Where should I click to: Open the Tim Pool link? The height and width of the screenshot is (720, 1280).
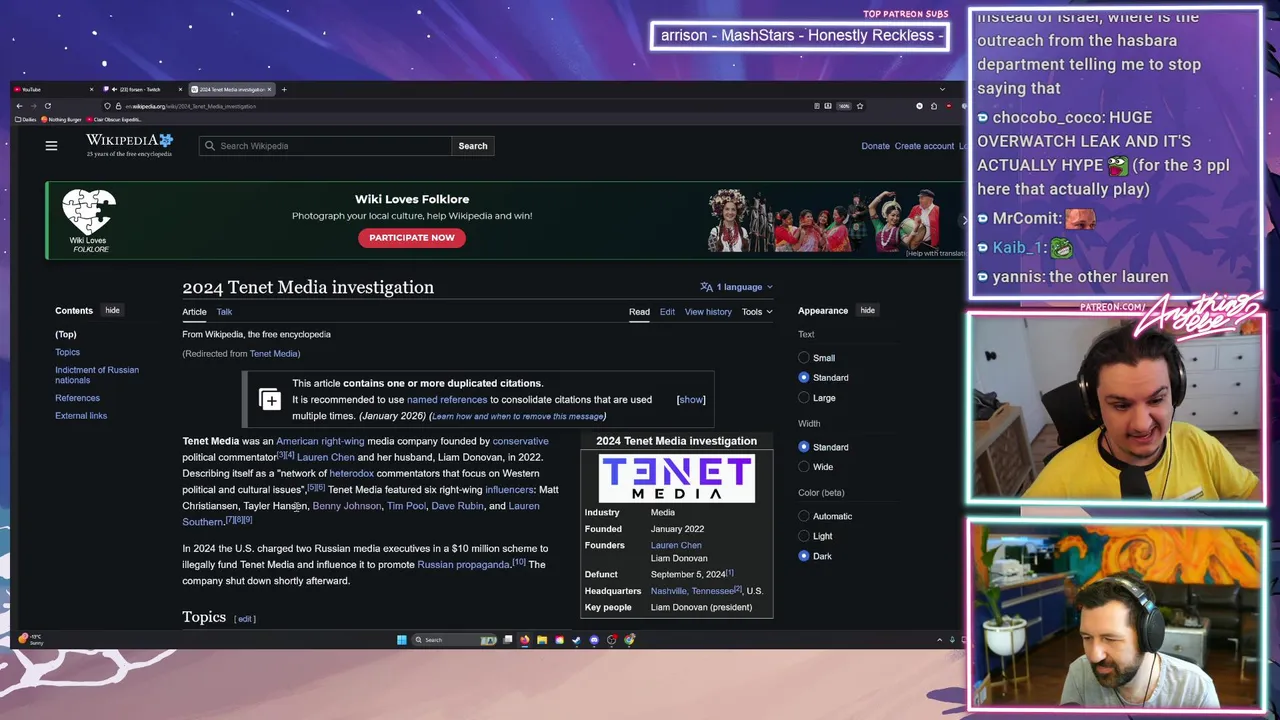(406, 506)
